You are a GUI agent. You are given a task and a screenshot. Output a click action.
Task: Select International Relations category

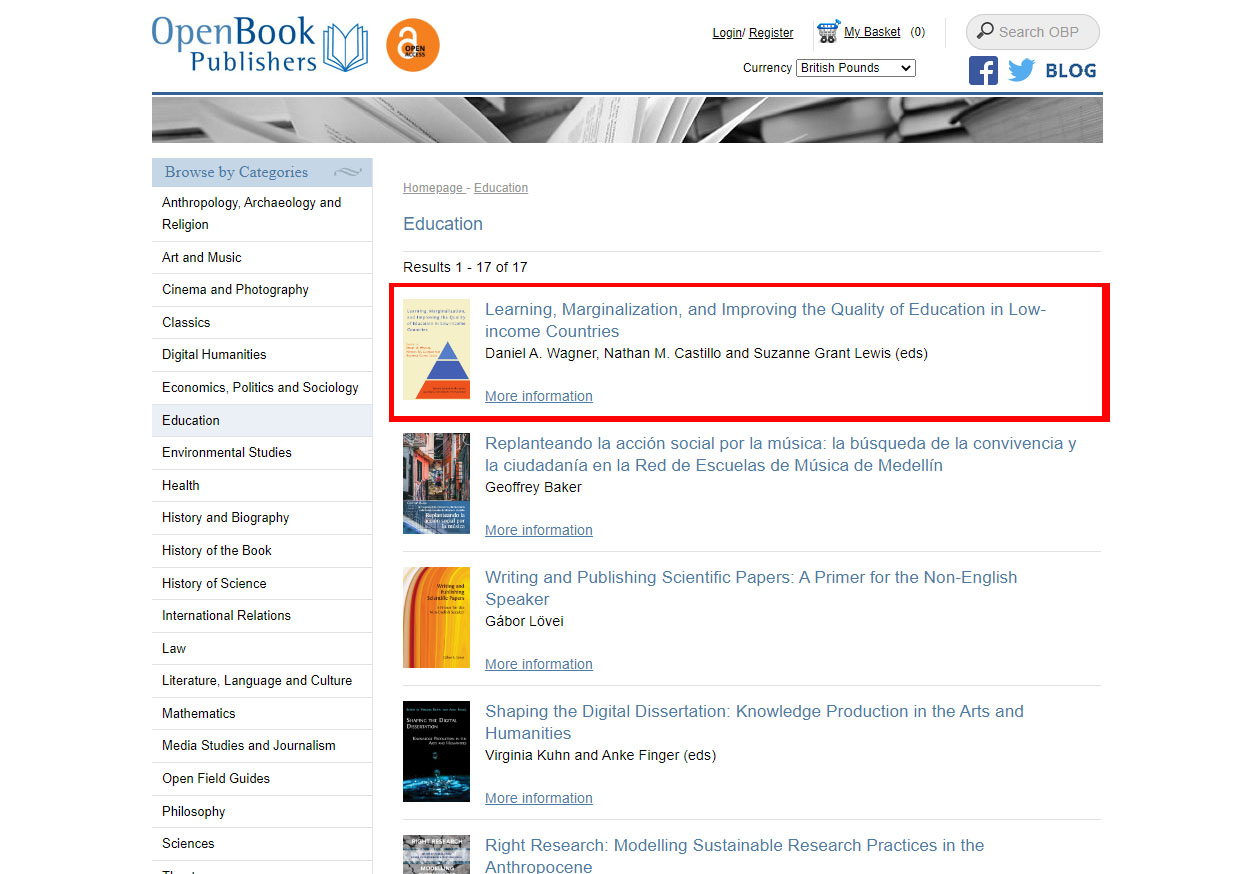point(262,615)
